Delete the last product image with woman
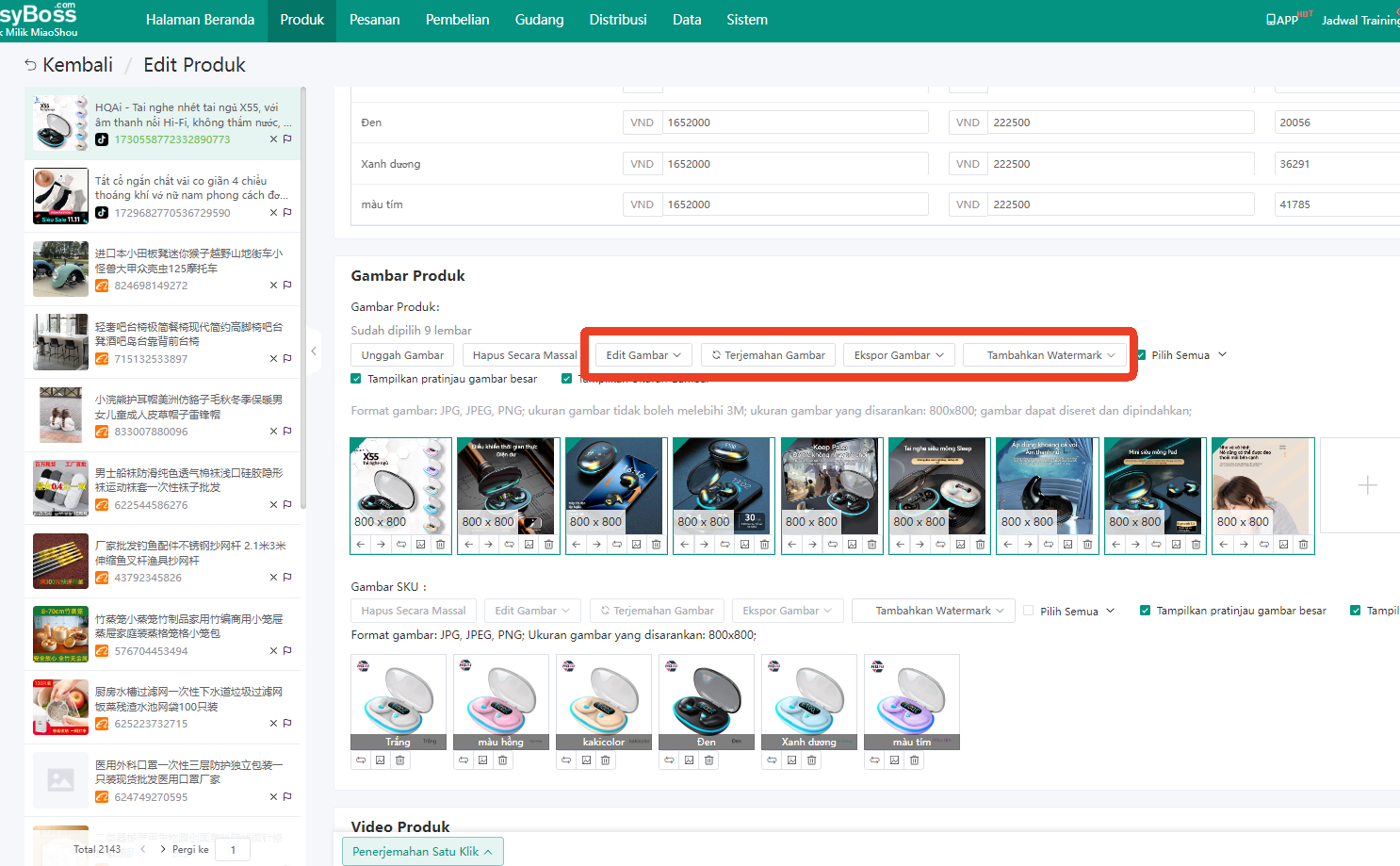The width and height of the screenshot is (1400, 866). [1303, 545]
